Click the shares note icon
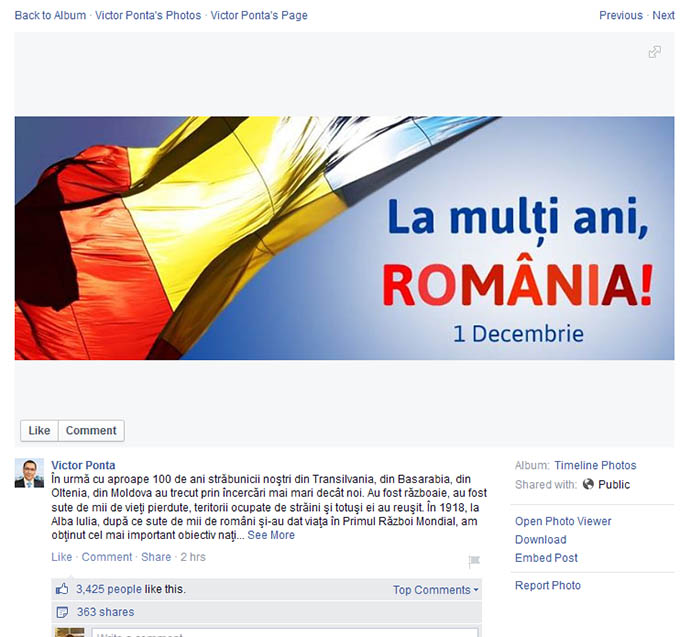 (62, 612)
